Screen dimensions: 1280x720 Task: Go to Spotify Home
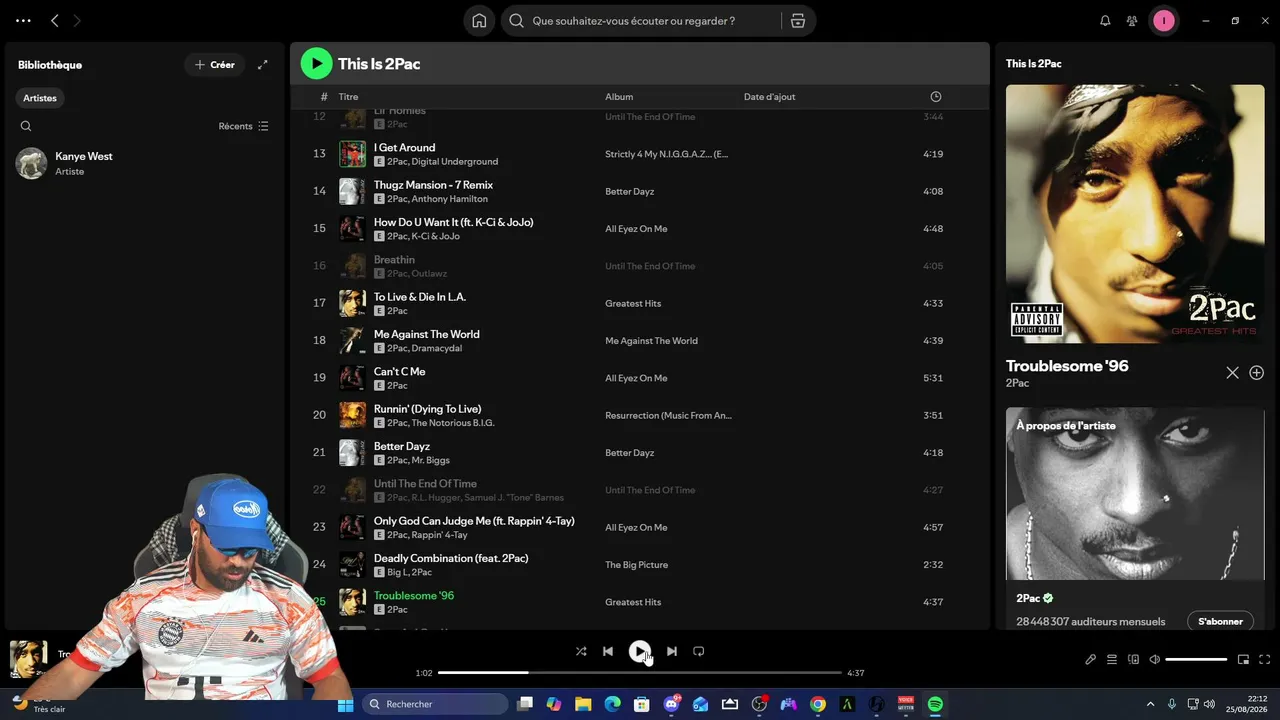tap(479, 20)
